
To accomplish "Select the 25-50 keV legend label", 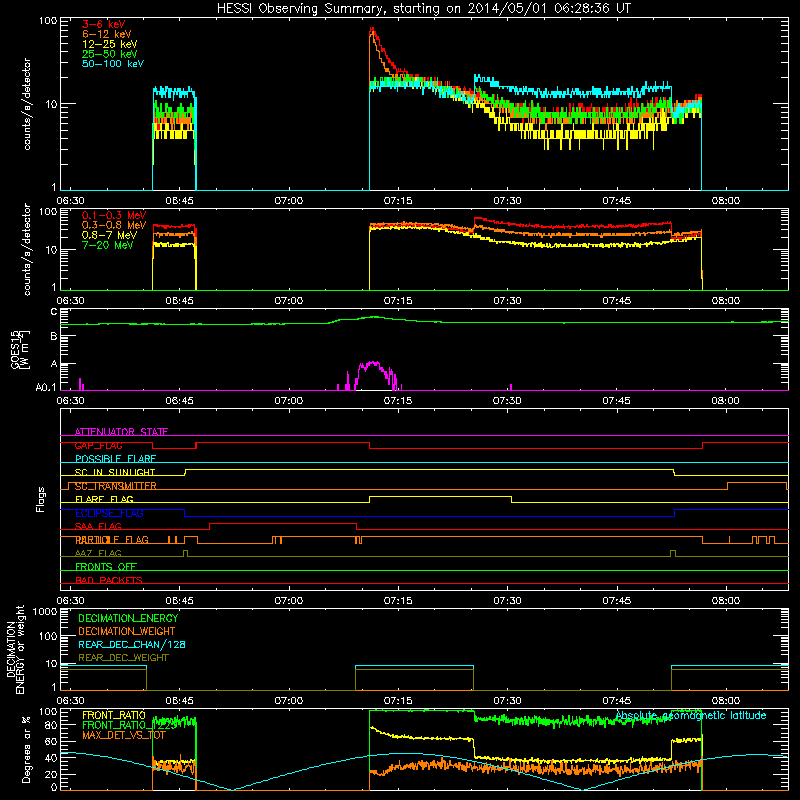I will (110, 54).
